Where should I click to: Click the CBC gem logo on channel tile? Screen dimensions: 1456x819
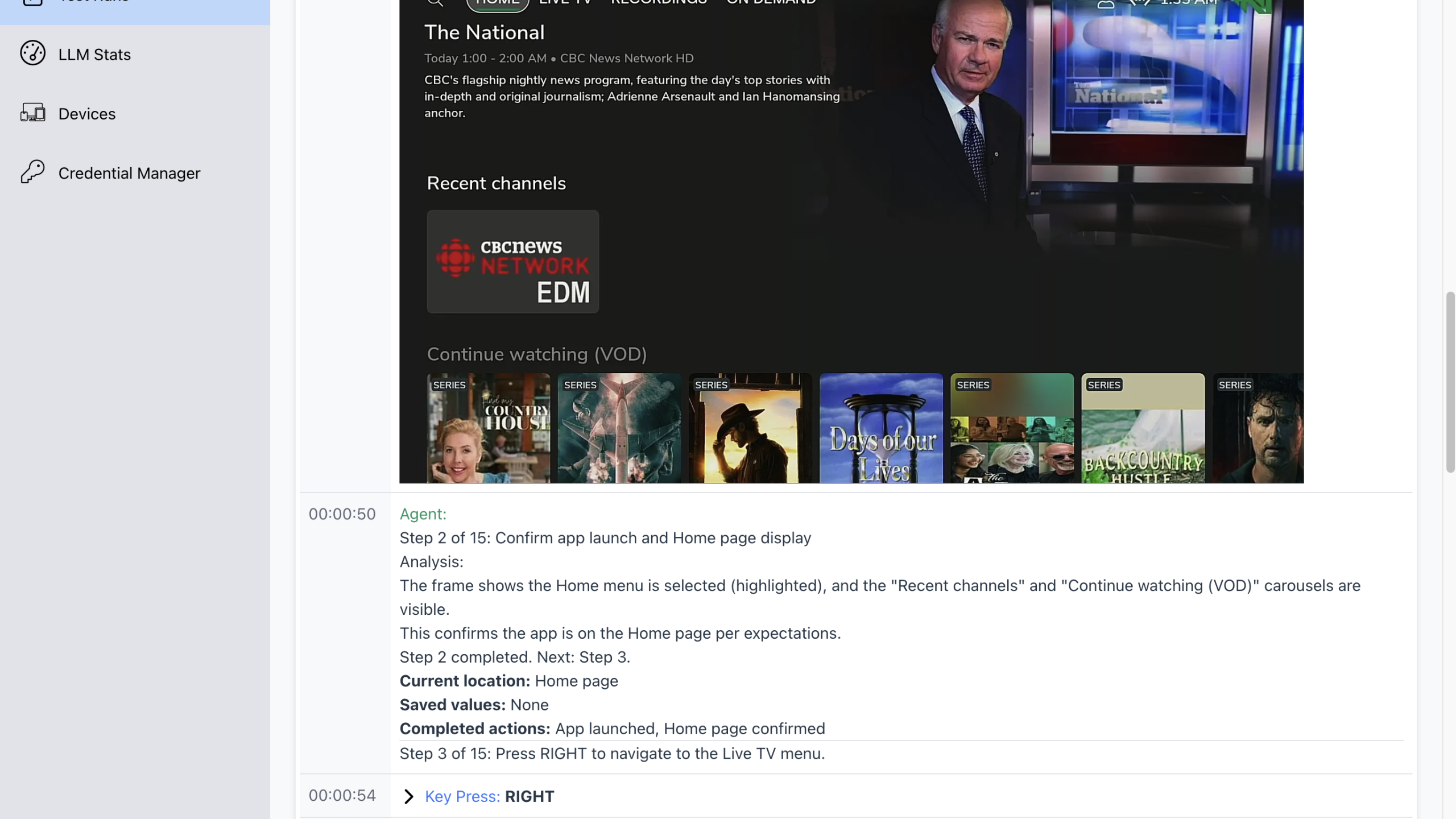point(456,258)
